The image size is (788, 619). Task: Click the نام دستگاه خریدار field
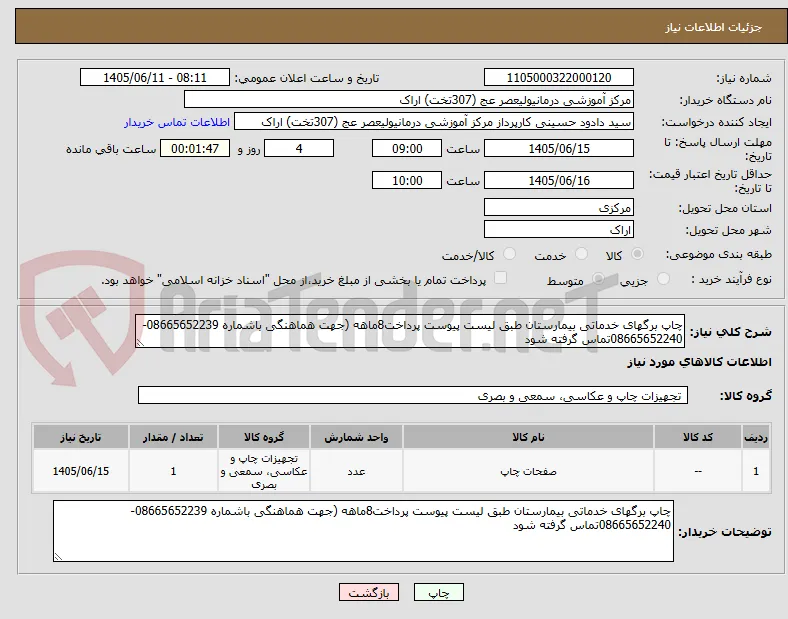click(x=409, y=99)
